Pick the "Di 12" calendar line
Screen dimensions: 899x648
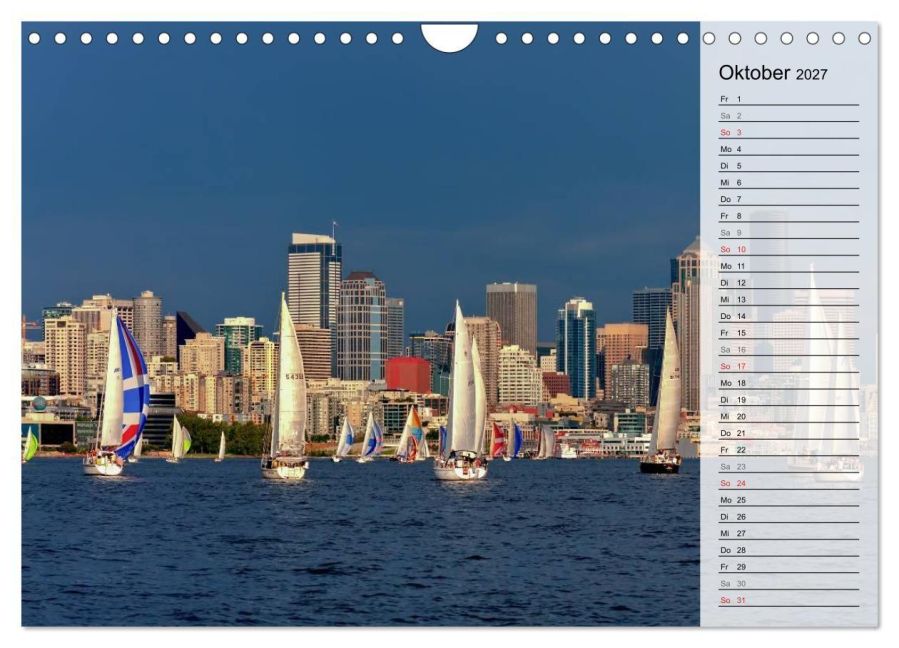click(789, 283)
